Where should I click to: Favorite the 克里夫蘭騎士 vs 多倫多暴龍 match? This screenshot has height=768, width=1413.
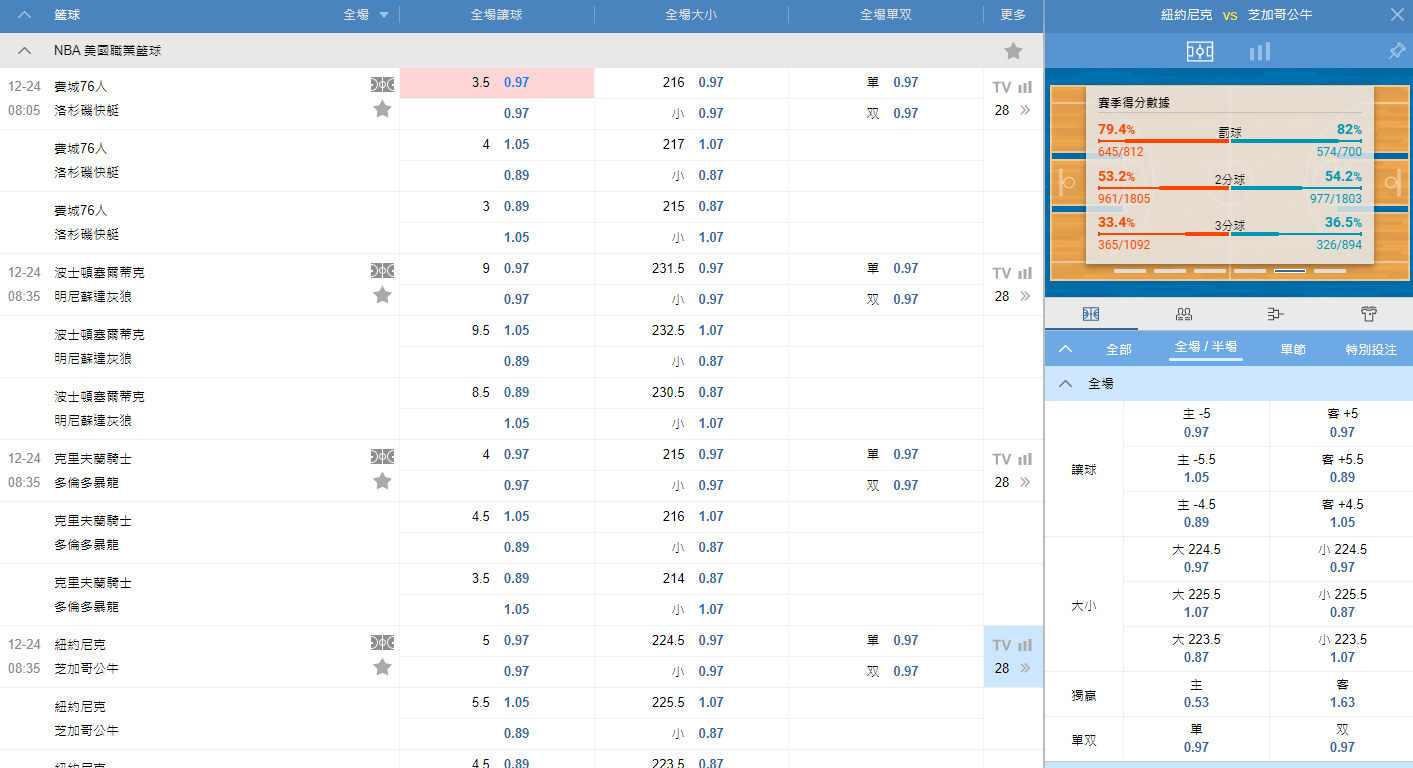click(x=382, y=481)
